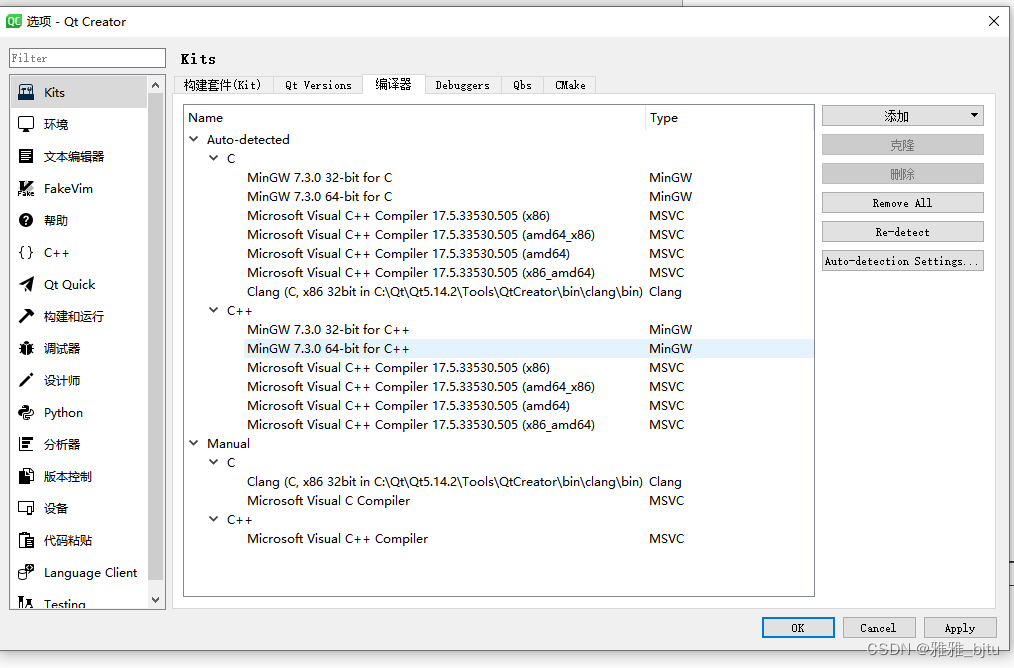The image size is (1014, 668).
Task: Collapse the C++ group under Auto-detected
Action: [213, 310]
